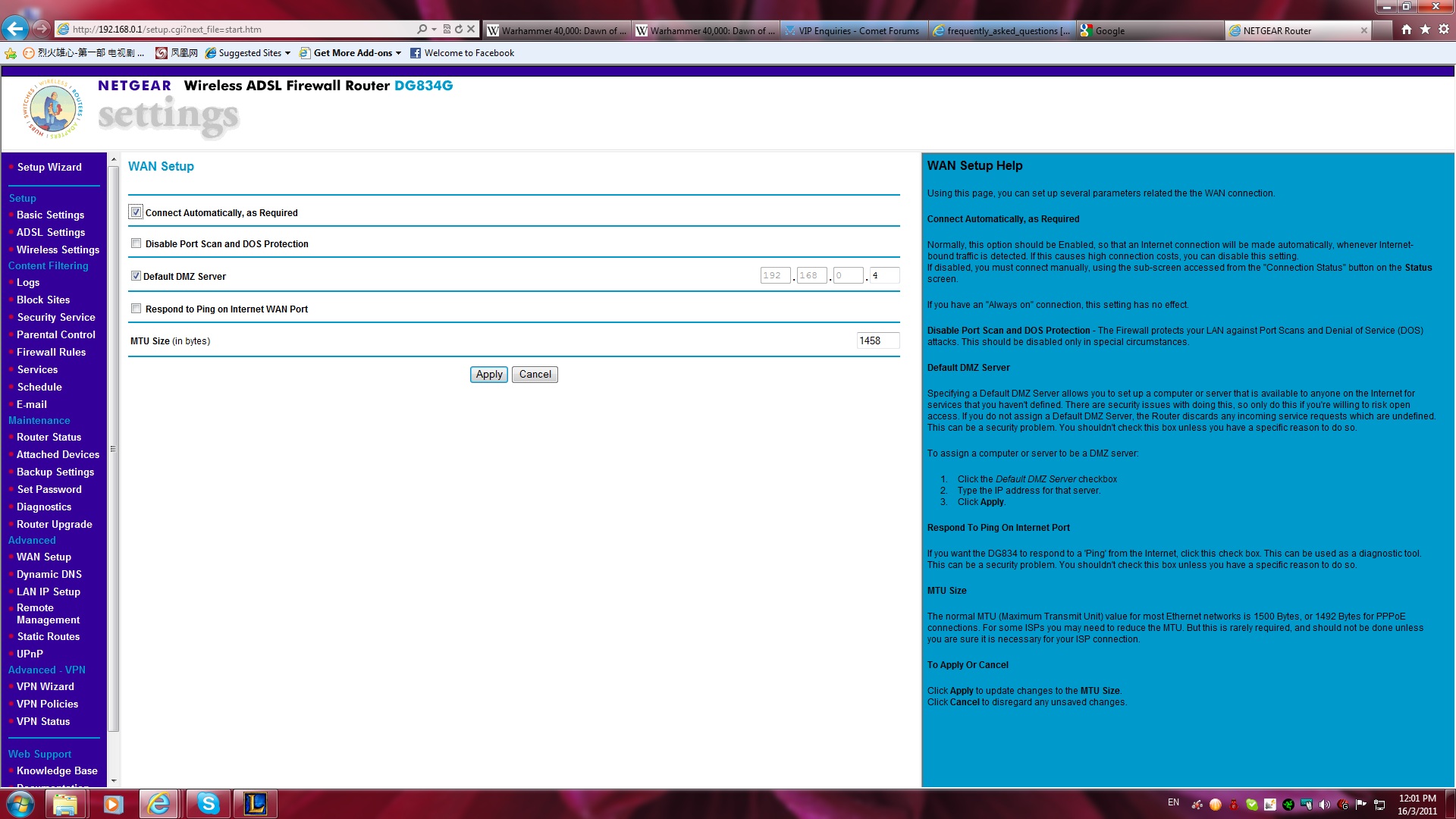Open Dynamic DNS in the sidebar
Image resolution: width=1456 pixels, height=819 pixels.
(49, 574)
